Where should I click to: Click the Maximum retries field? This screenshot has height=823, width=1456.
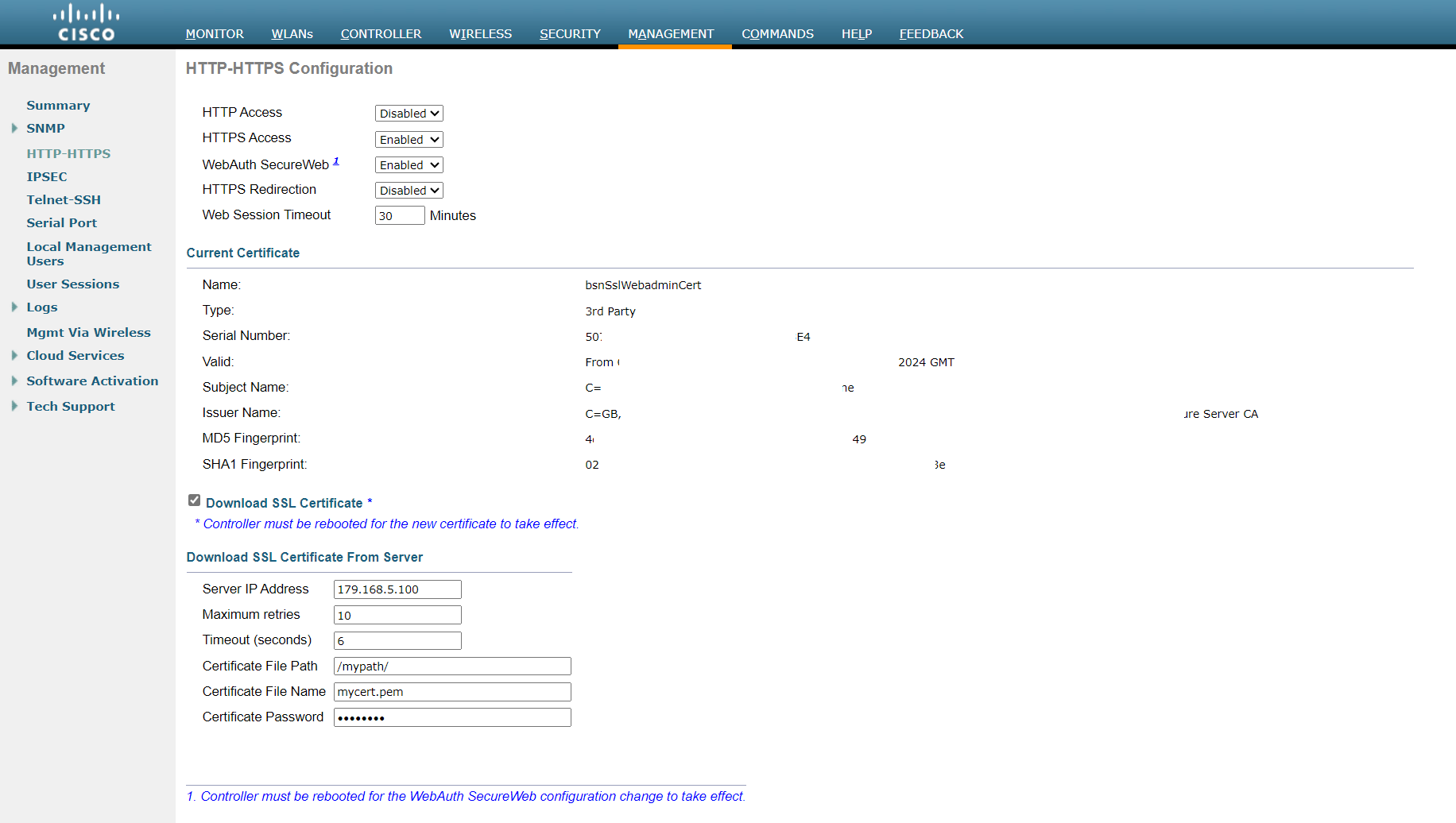pyautogui.click(x=397, y=615)
